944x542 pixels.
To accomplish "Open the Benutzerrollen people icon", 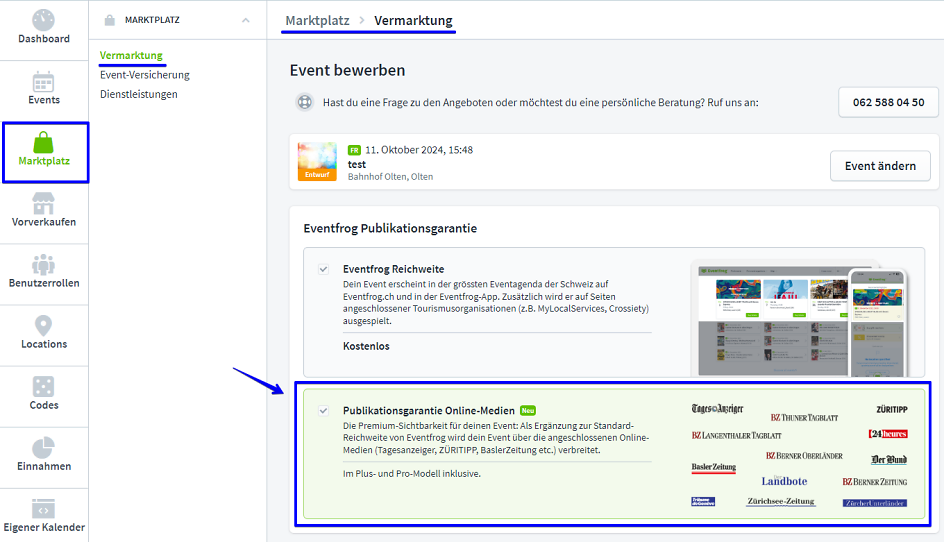I will click(x=44, y=264).
